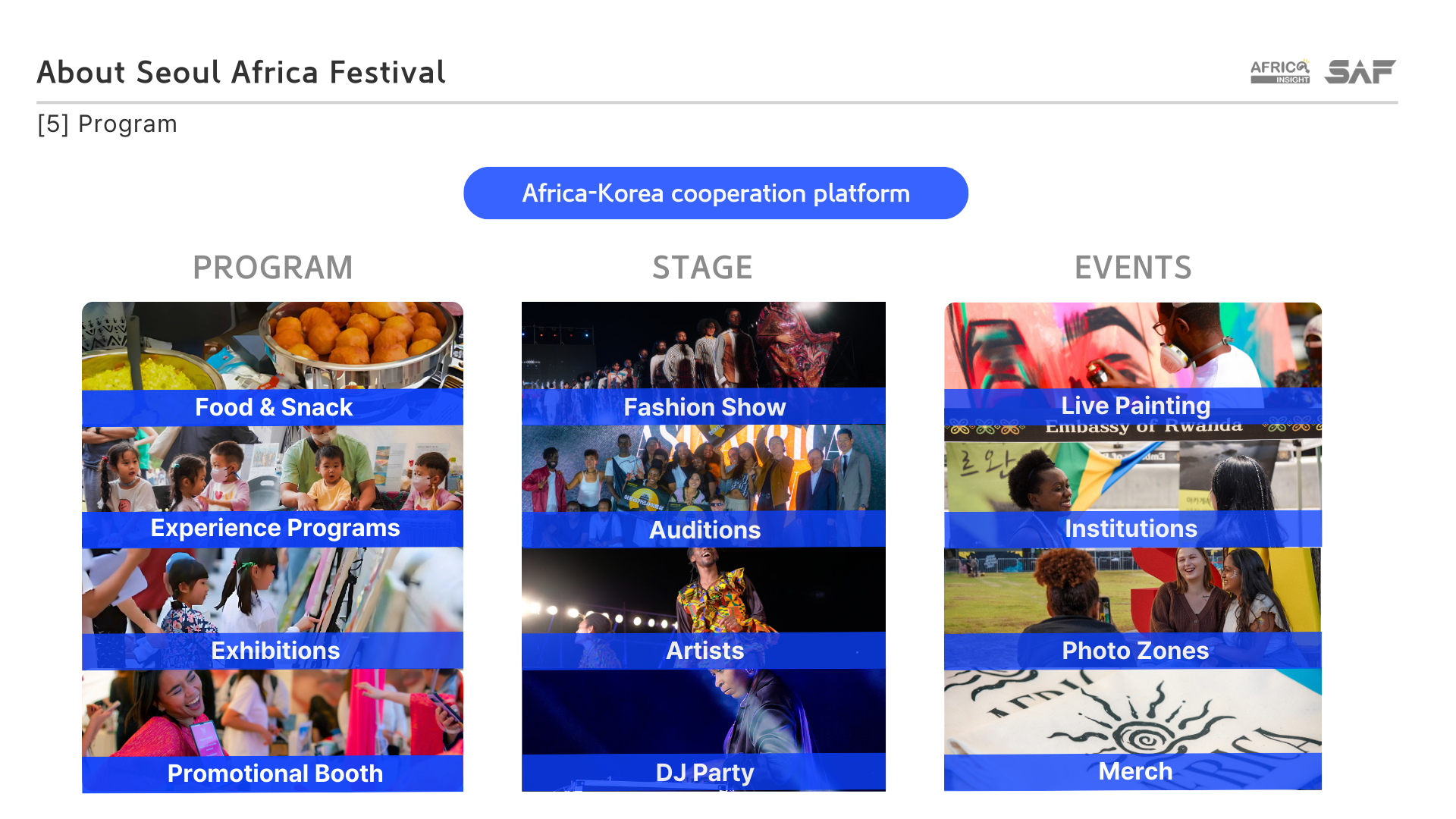Screen dimensions: 1456x819
Task: Click the [5] Program subtitle
Action: [107, 124]
